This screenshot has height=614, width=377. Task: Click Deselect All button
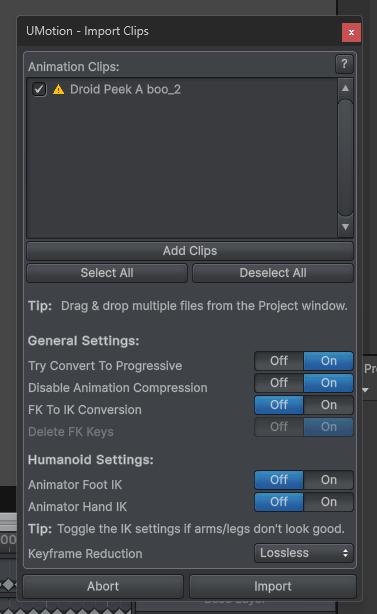[273, 273]
